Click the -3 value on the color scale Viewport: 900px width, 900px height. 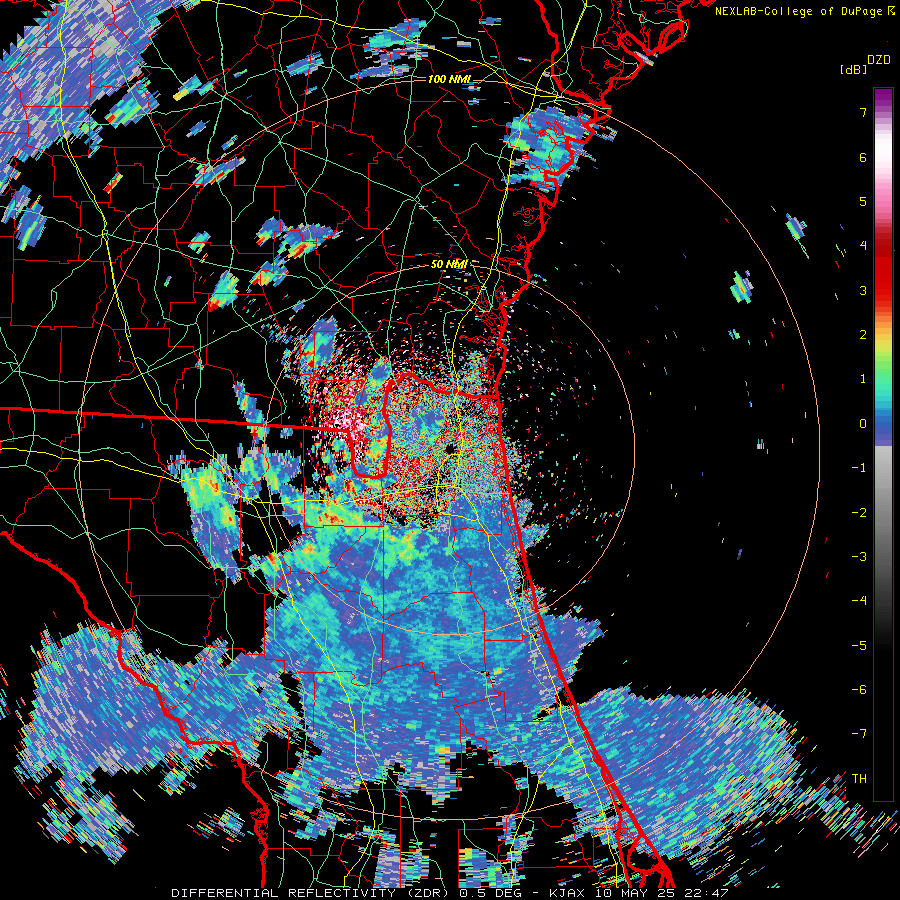click(859, 556)
